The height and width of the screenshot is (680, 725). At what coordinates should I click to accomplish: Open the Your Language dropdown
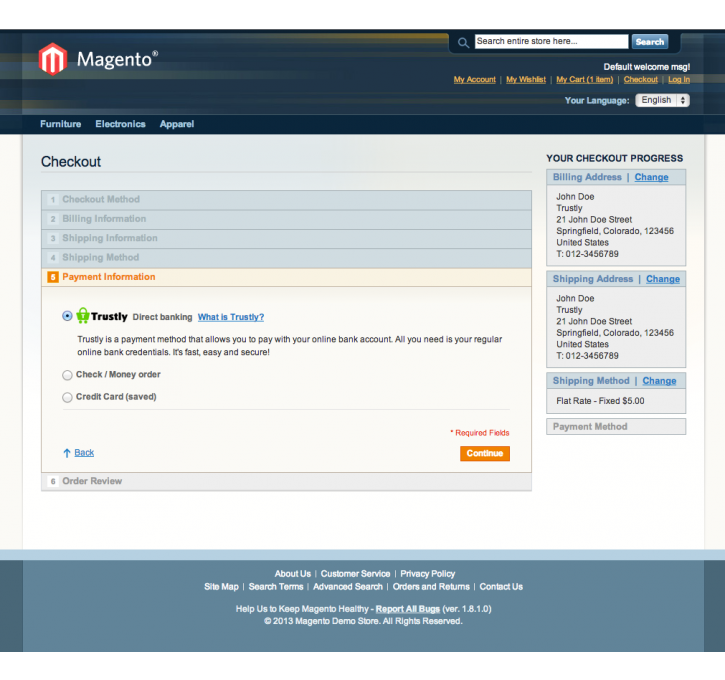662,100
